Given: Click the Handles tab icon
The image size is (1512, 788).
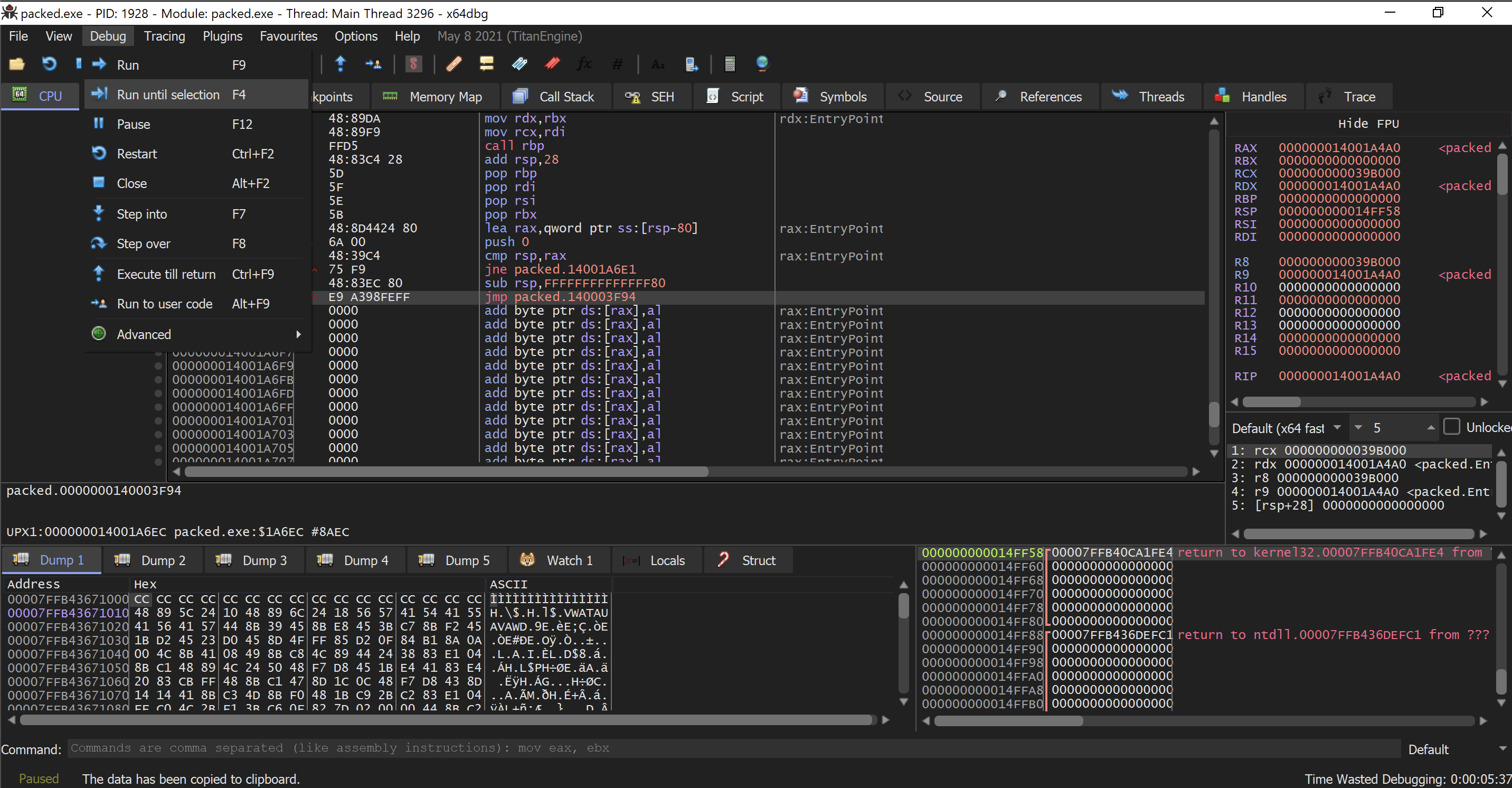Looking at the screenshot, I should pos(1222,96).
